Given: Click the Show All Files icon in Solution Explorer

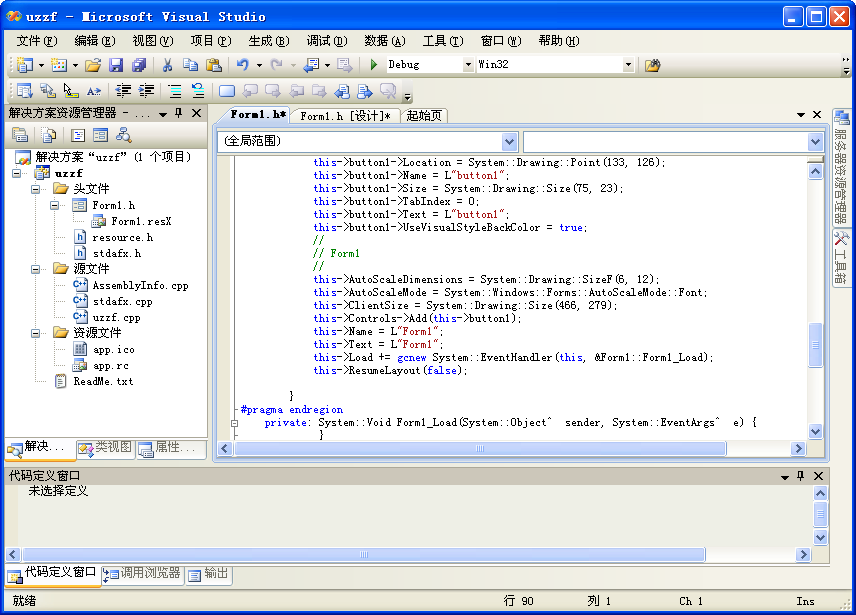Looking at the screenshot, I should coord(49,135).
